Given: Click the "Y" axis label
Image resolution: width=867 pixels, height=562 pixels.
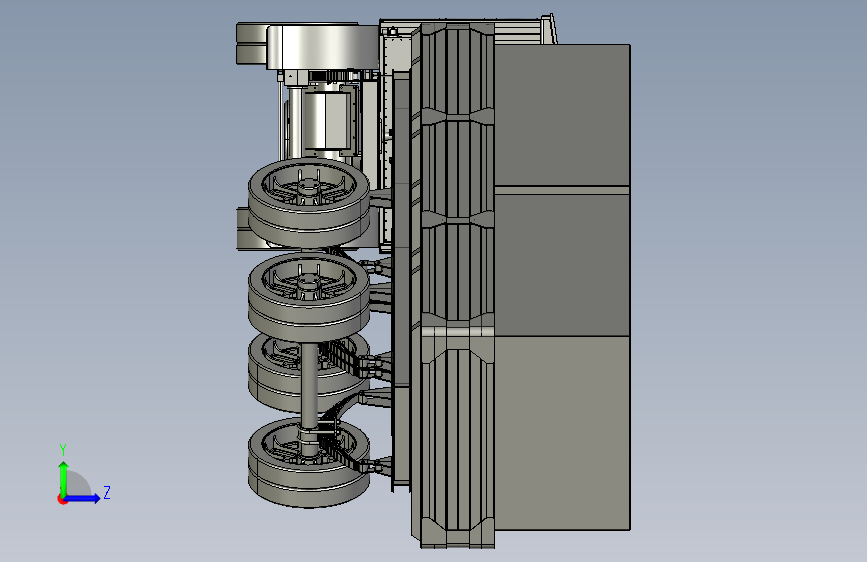Looking at the screenshot, I should click(63, 449).
